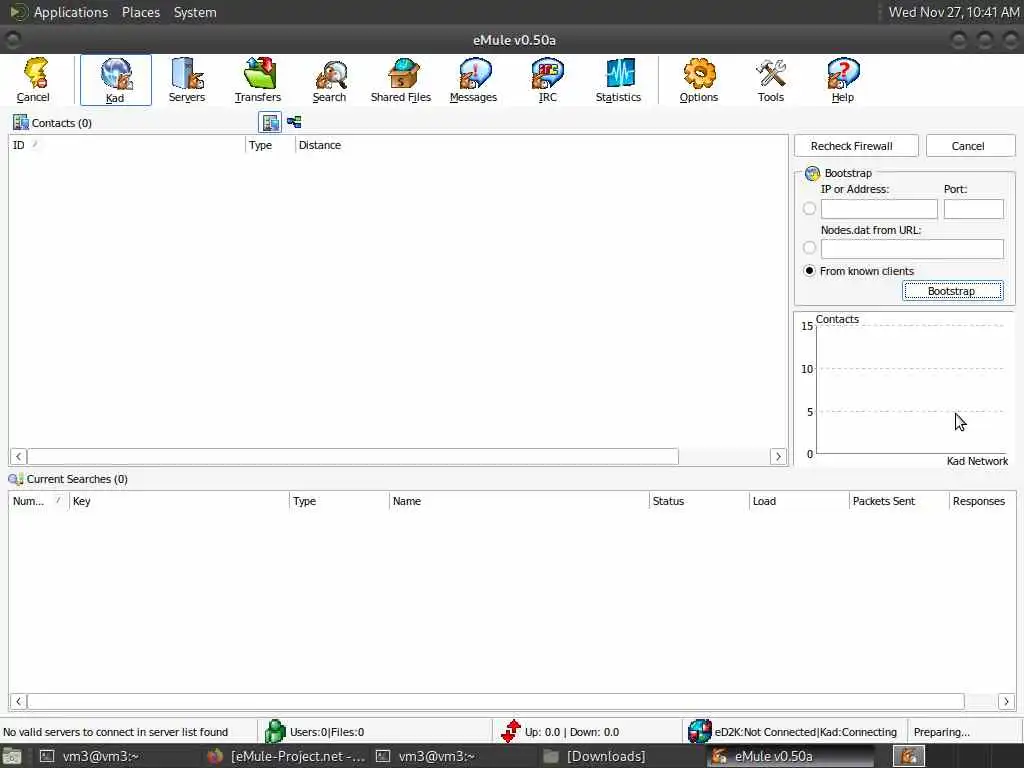Sort contacts by ID column header
The width and height of the screenshot is (1024, 768).
point(127,145)
